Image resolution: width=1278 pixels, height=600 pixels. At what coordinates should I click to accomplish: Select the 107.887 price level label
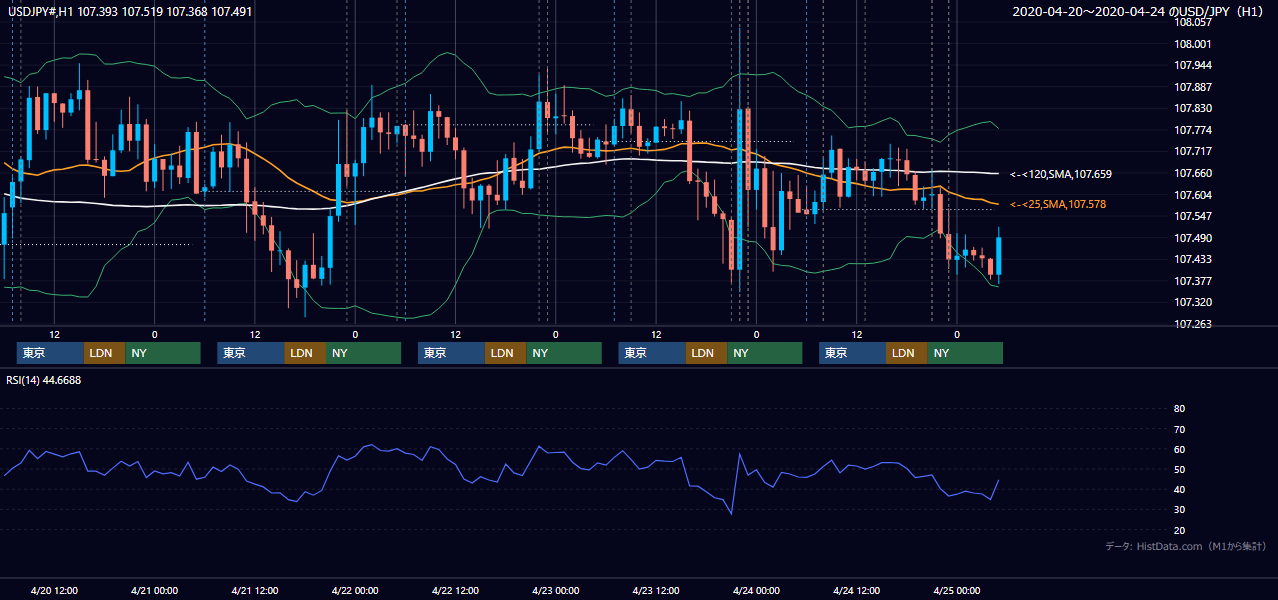pyautogui.click(x=1192, y=87)
